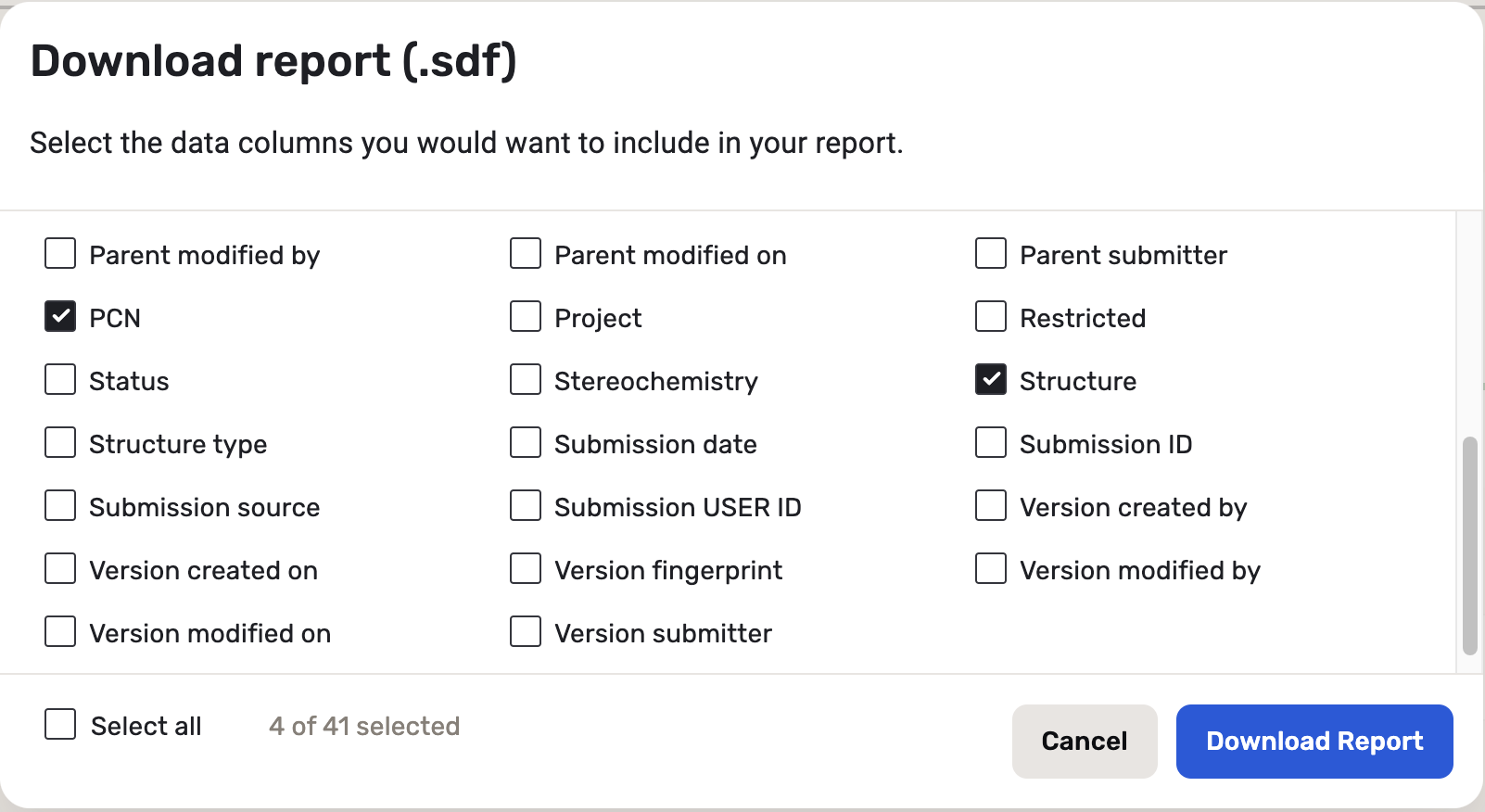Image resolution: width=1485 pixels, height=812 pixels.
Task: Include the Version fingerprint column
Action: point(526,569)
